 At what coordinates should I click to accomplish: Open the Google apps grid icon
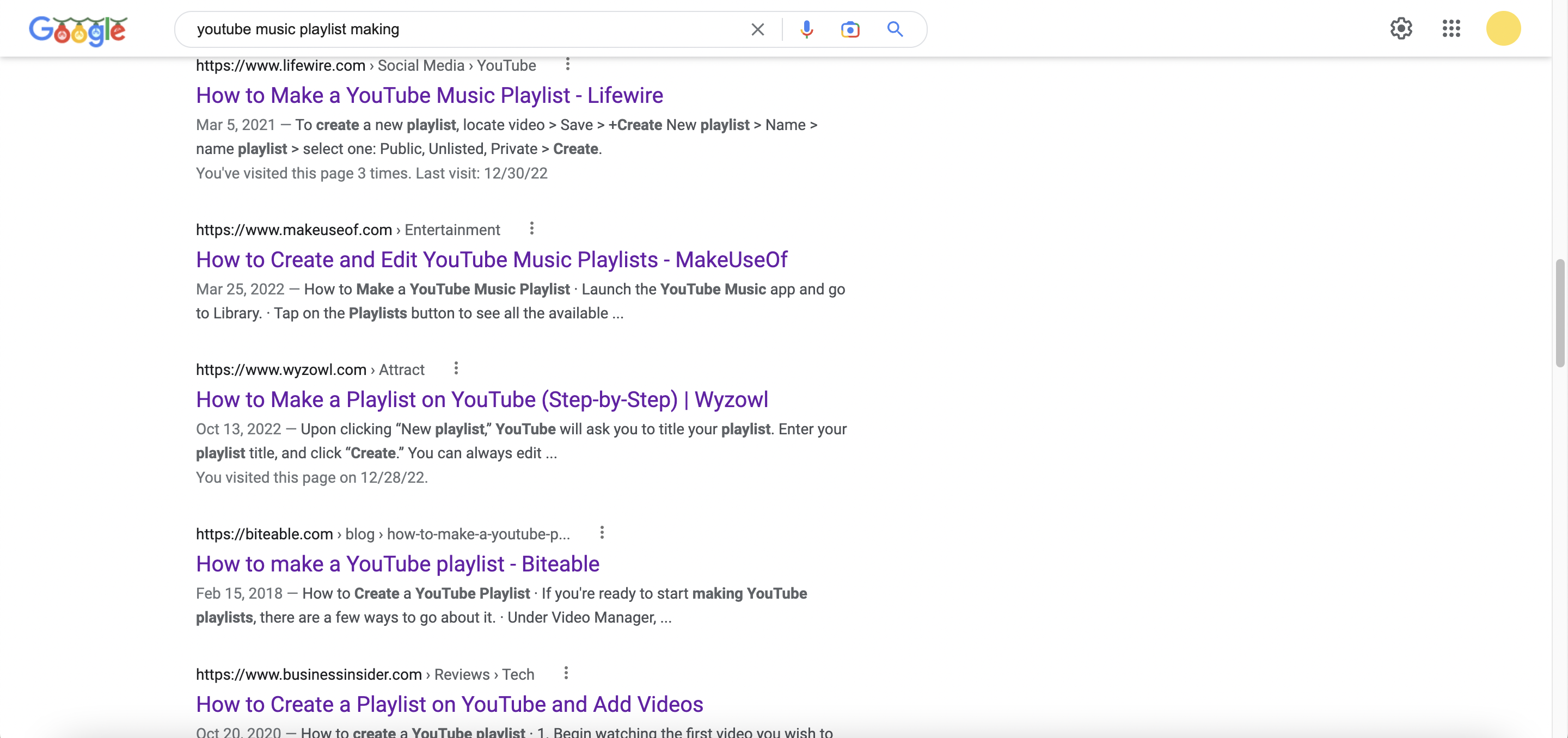tap(1451, 29)
